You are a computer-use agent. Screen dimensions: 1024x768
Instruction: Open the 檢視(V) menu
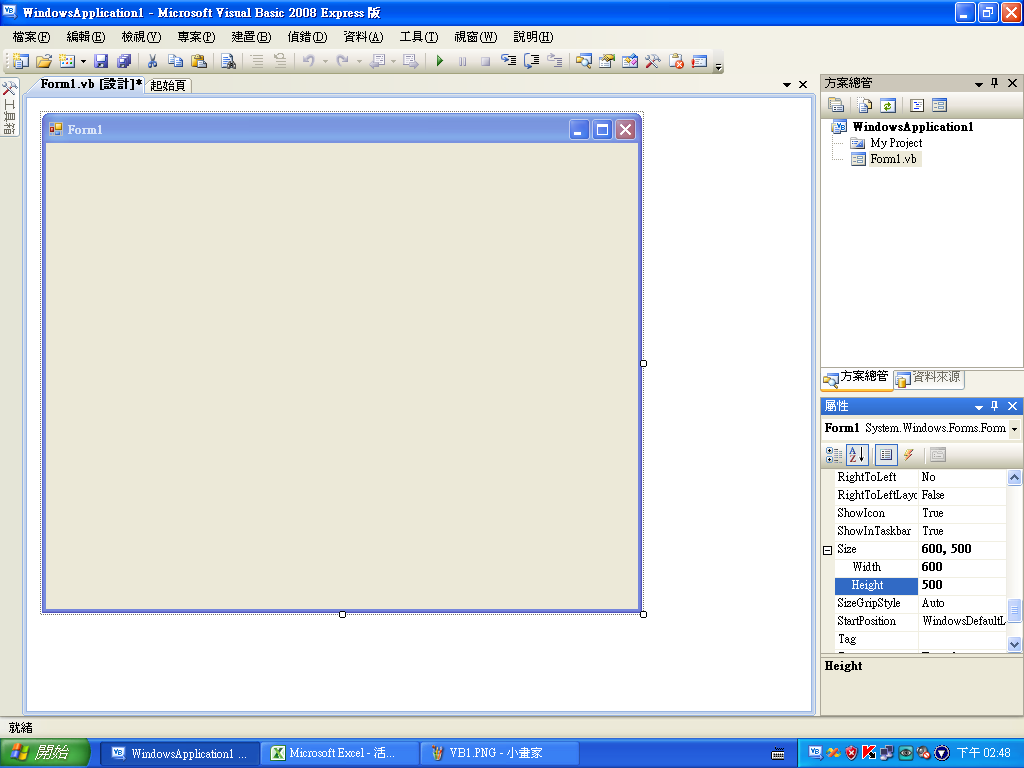(141, 37)
